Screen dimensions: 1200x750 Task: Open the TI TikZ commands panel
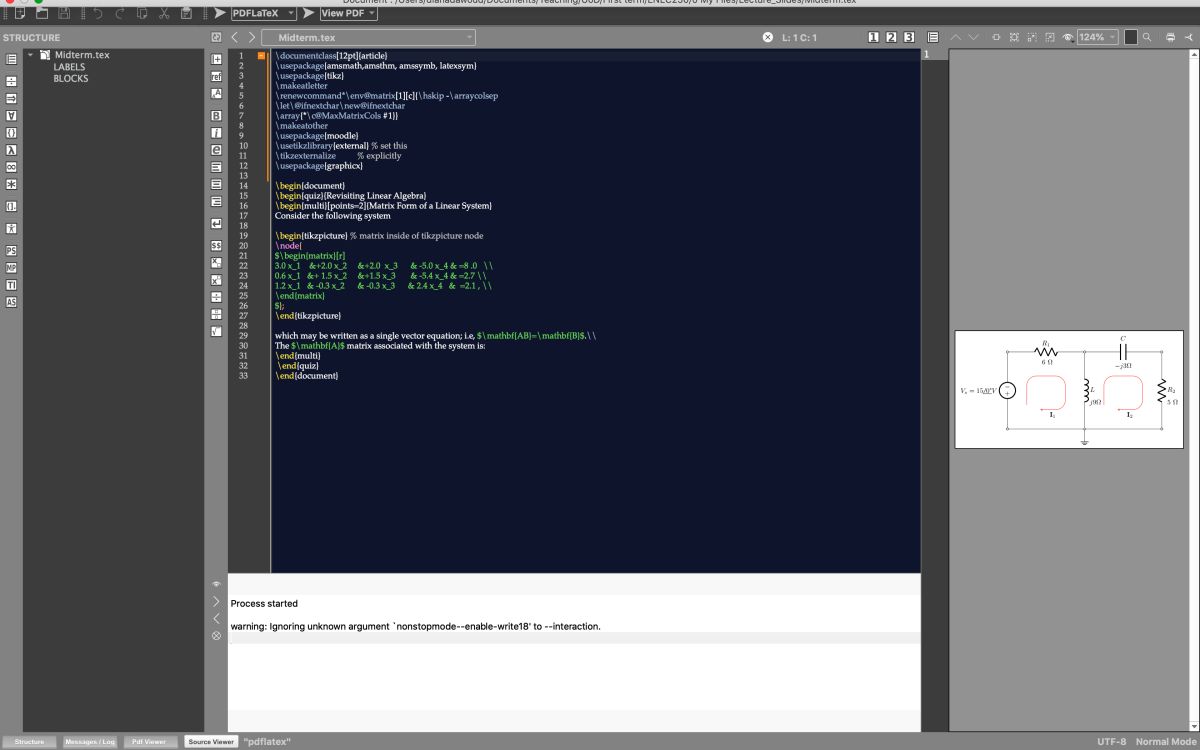tap(11, 285)
